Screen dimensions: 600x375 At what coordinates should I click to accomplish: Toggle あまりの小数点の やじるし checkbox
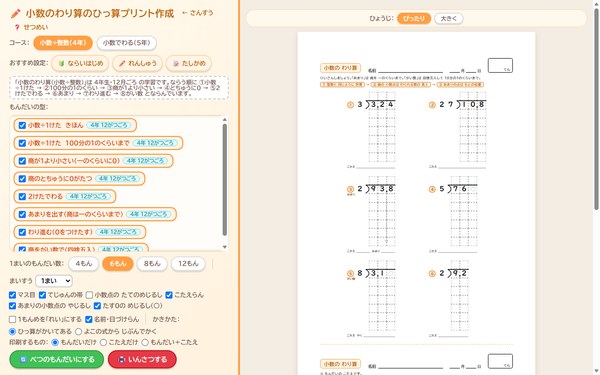pyautogui.click(x=12, y=306)
